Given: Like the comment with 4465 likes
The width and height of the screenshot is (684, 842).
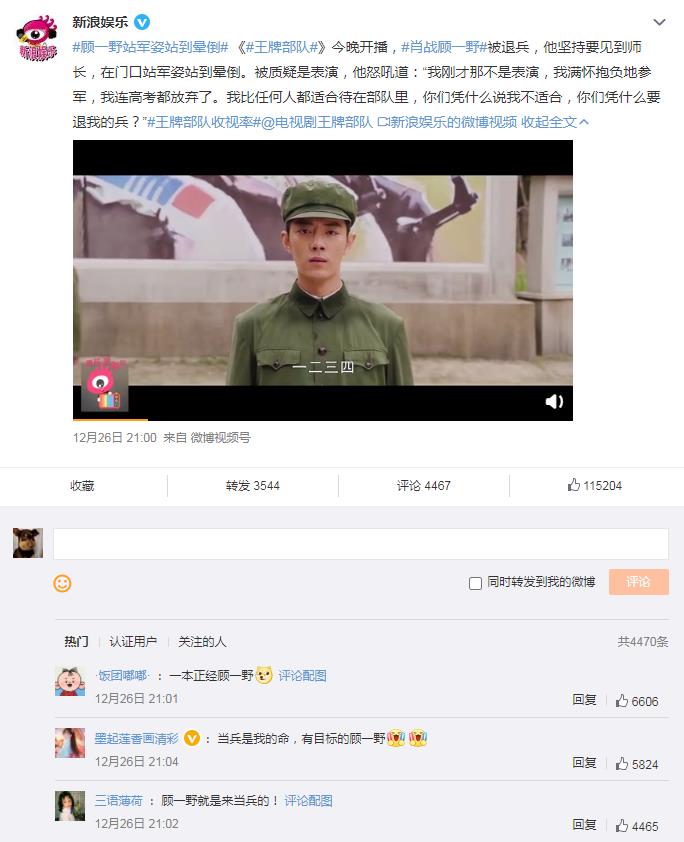Looking at the screenshot, I should [x=637, y=826].
